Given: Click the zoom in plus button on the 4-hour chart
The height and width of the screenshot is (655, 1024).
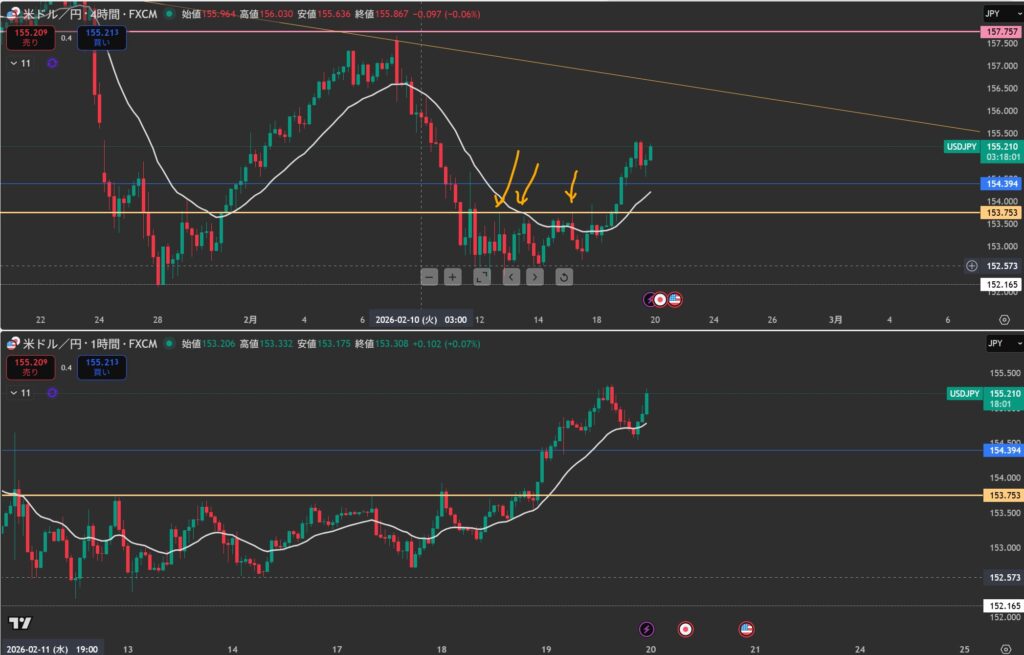Looking at the screenshot, I should point(453,276).
